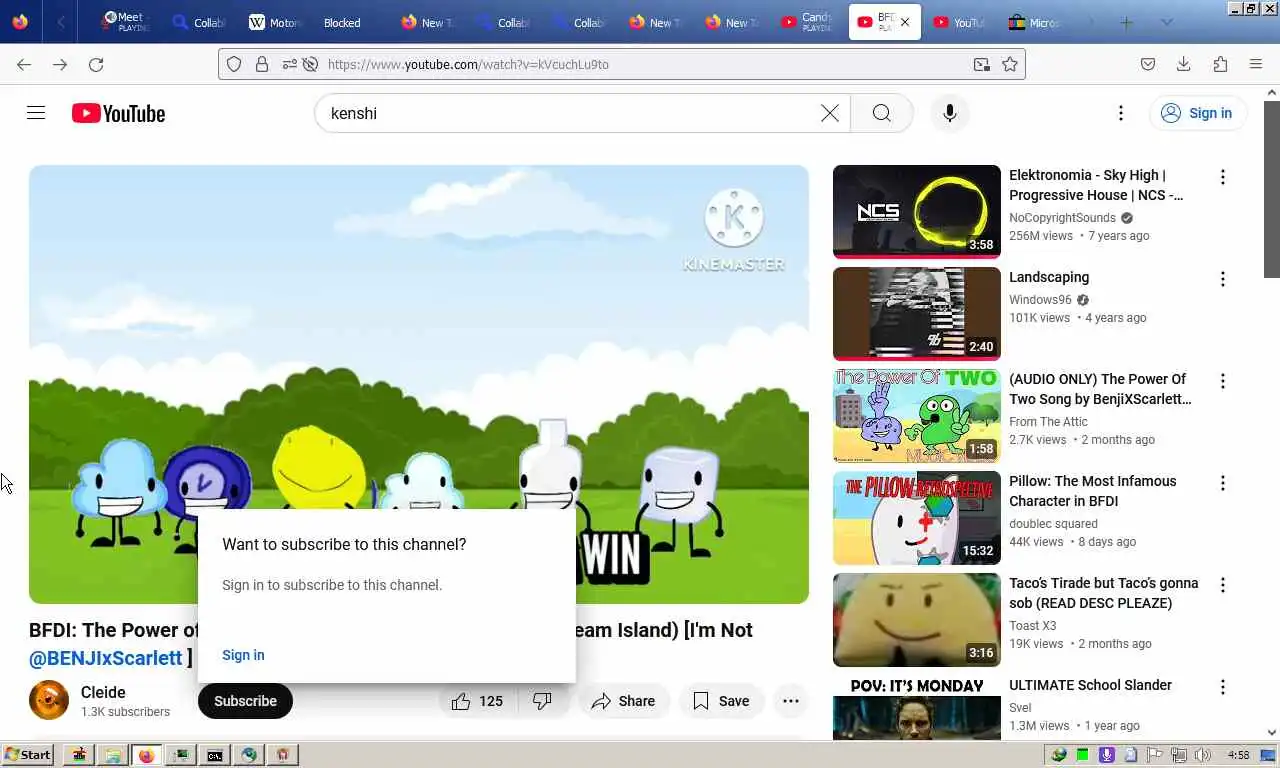The height and width of the screenshot is (768, 1280).
Task: Open options menu for Elektronomia video
Action: point(1222,177)
